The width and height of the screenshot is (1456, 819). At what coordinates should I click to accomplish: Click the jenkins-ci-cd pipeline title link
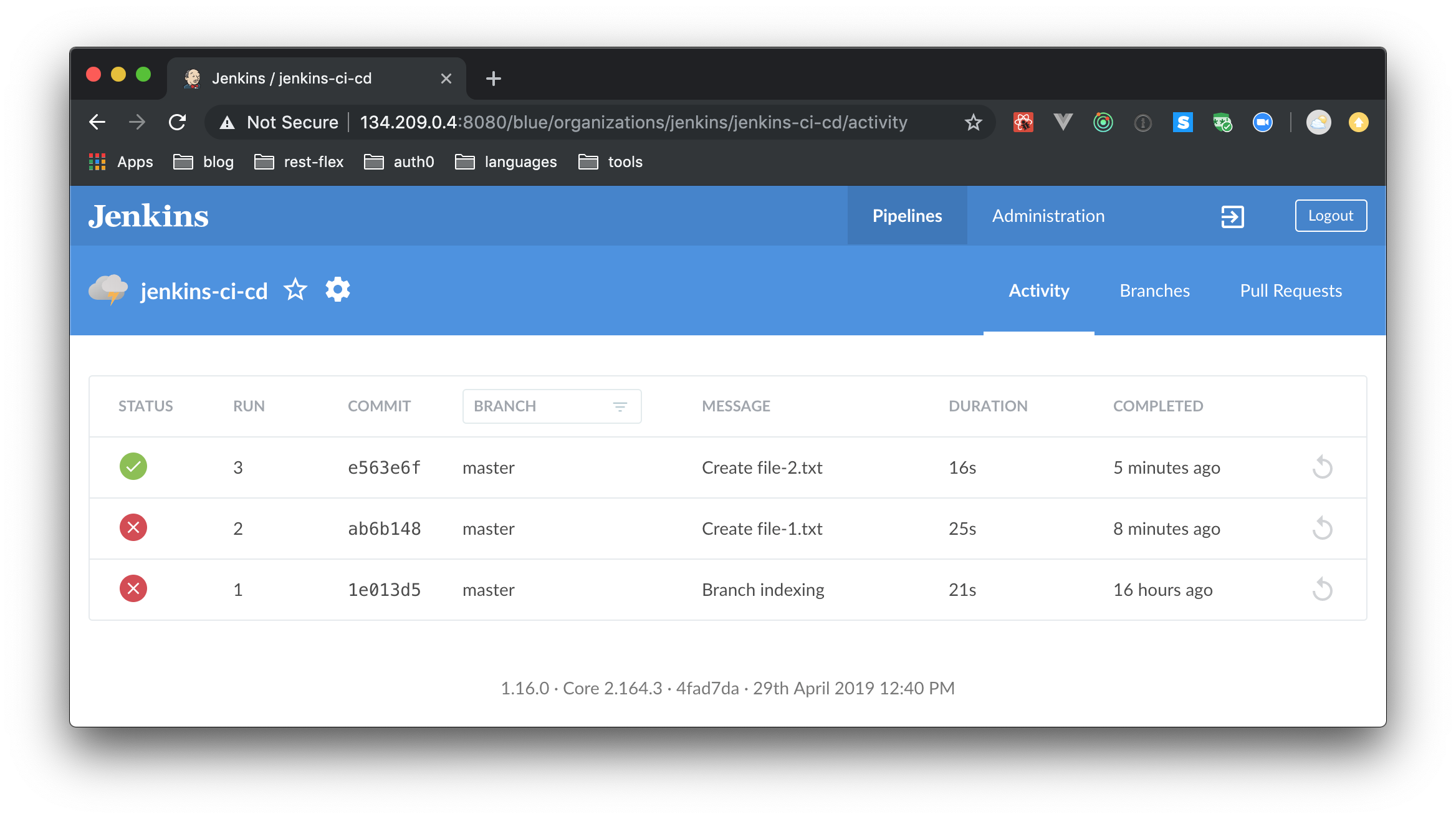[204, 290]
